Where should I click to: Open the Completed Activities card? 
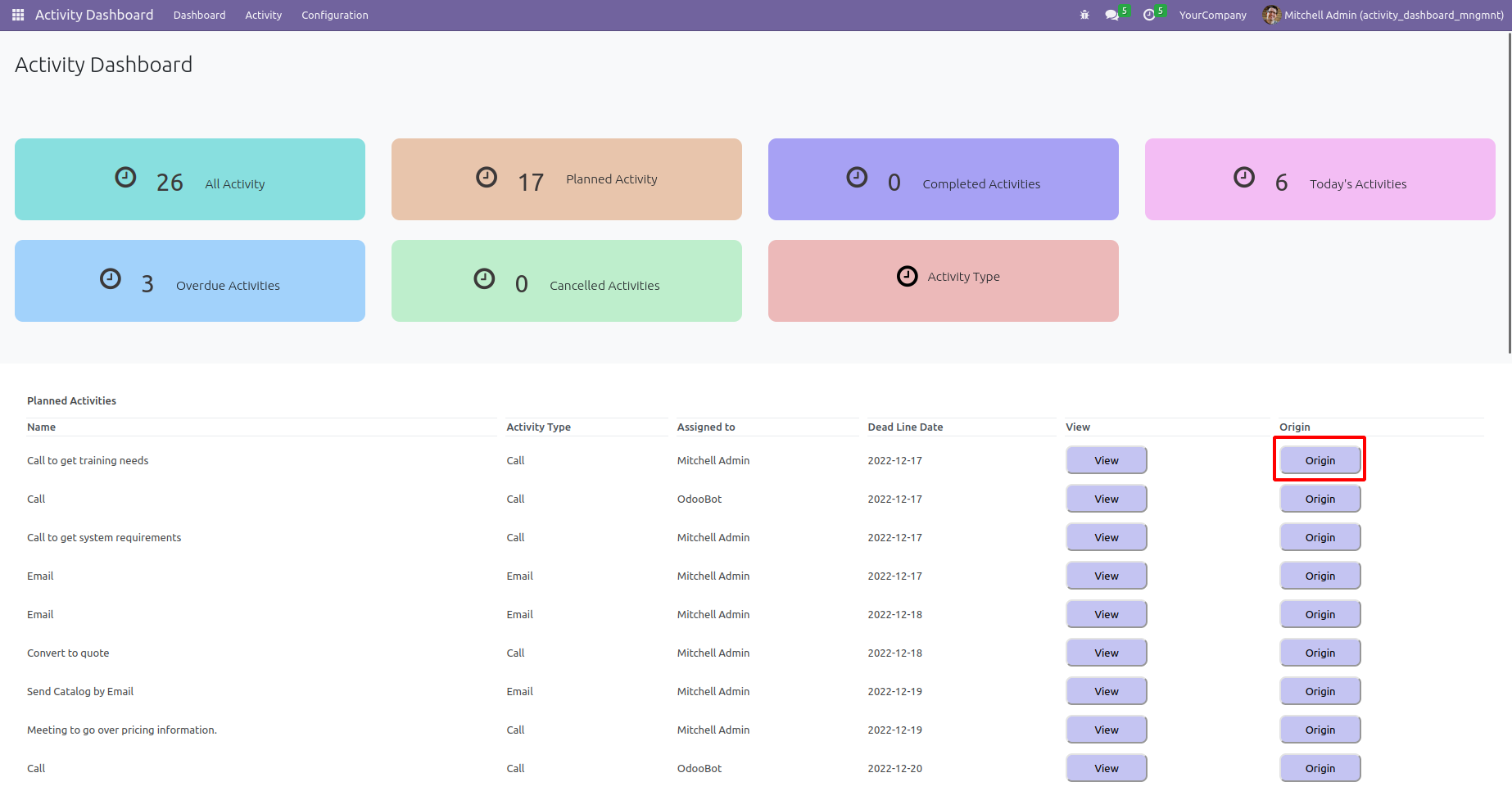point(944,179)
